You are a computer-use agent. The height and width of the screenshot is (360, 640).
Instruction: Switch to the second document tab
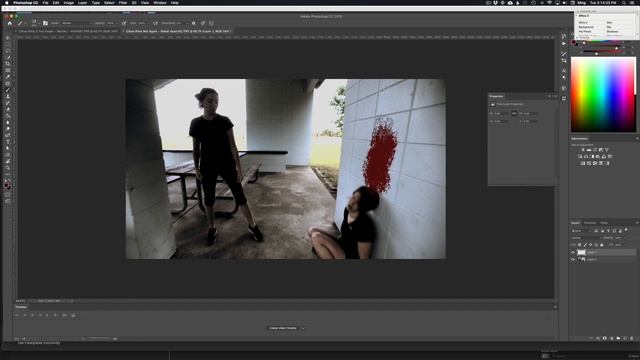pyautogui.click(x=178, y=31)
